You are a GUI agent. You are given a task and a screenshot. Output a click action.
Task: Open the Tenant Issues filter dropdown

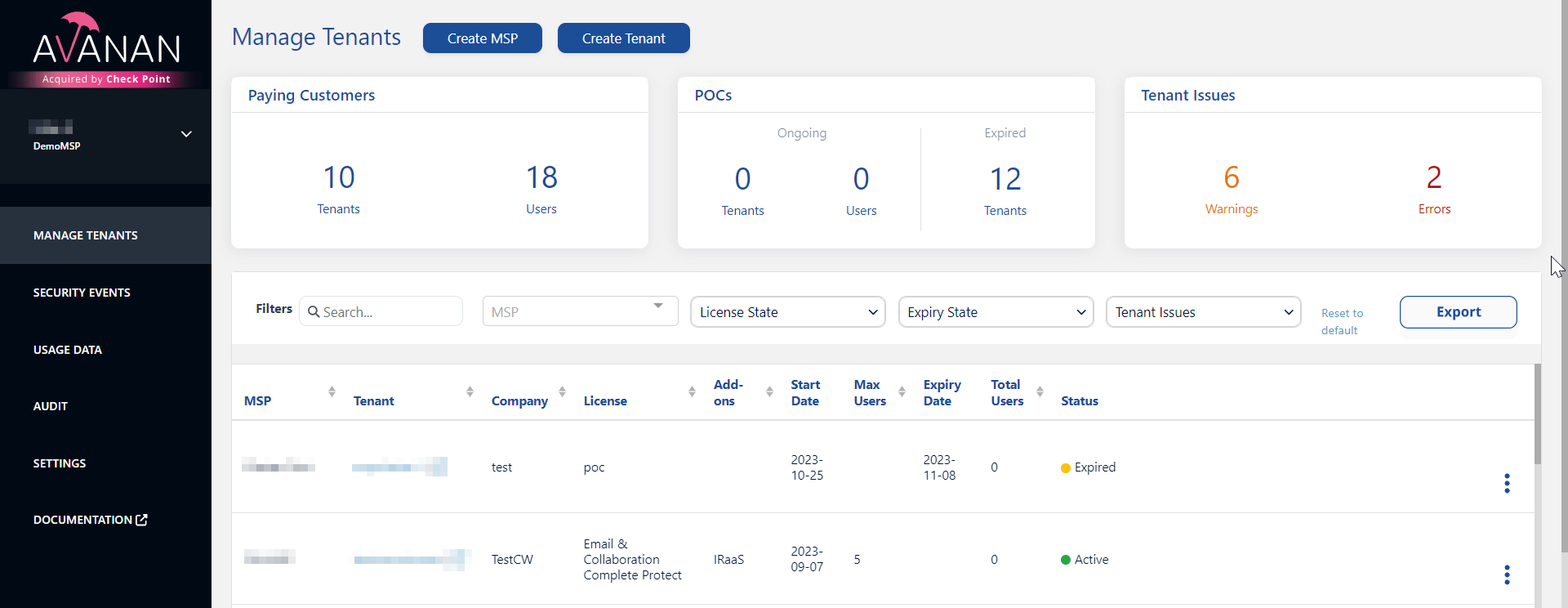tap(1203, 312)
